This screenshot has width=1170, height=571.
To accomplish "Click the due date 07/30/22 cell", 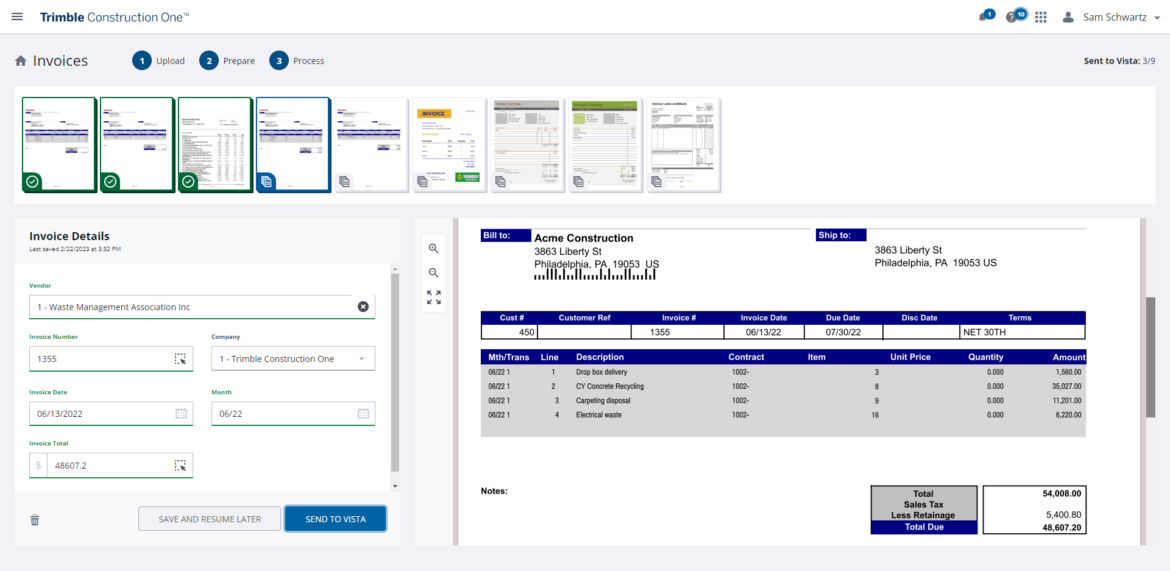I will [x=843, y=332].
